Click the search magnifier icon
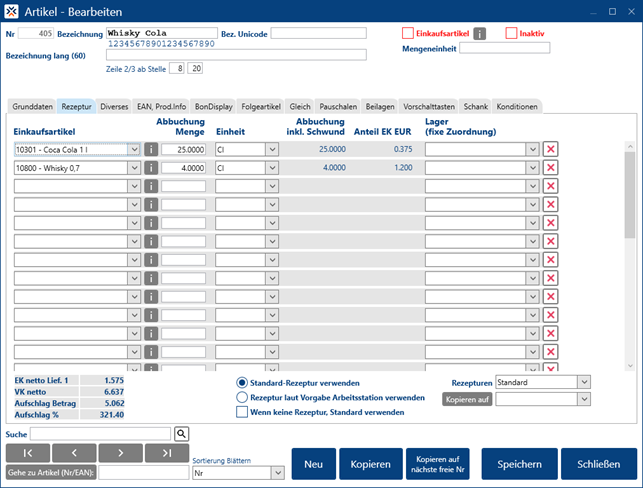The image size is (643, 488). [x=182, y=434]
